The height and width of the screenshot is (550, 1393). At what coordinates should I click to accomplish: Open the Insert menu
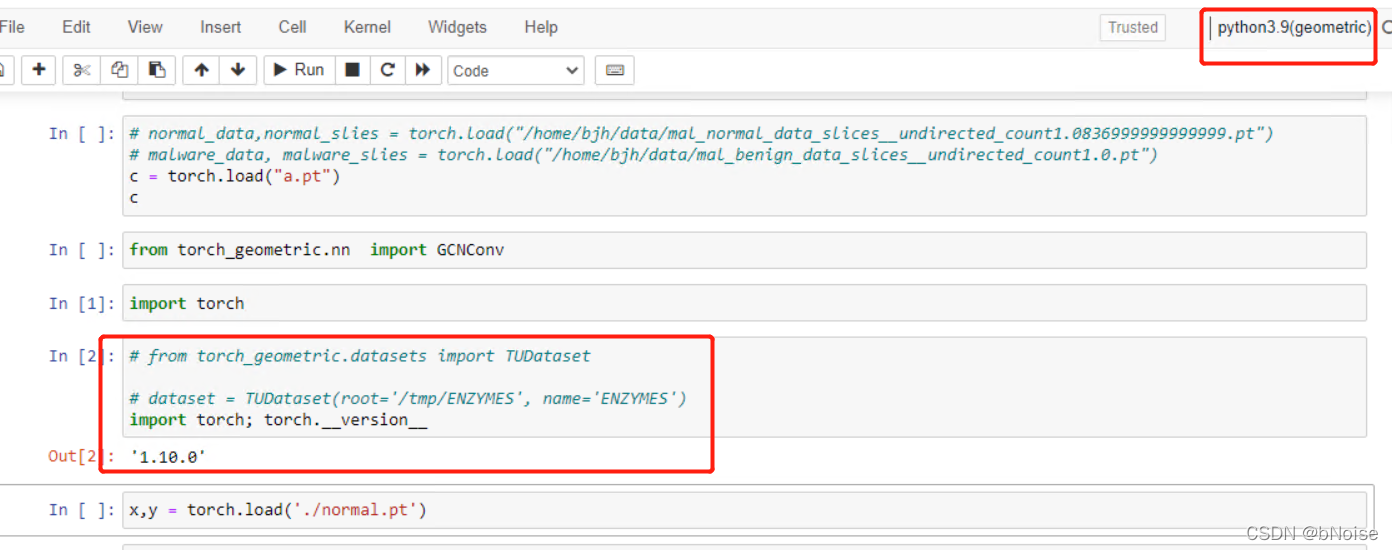[220, 27]
